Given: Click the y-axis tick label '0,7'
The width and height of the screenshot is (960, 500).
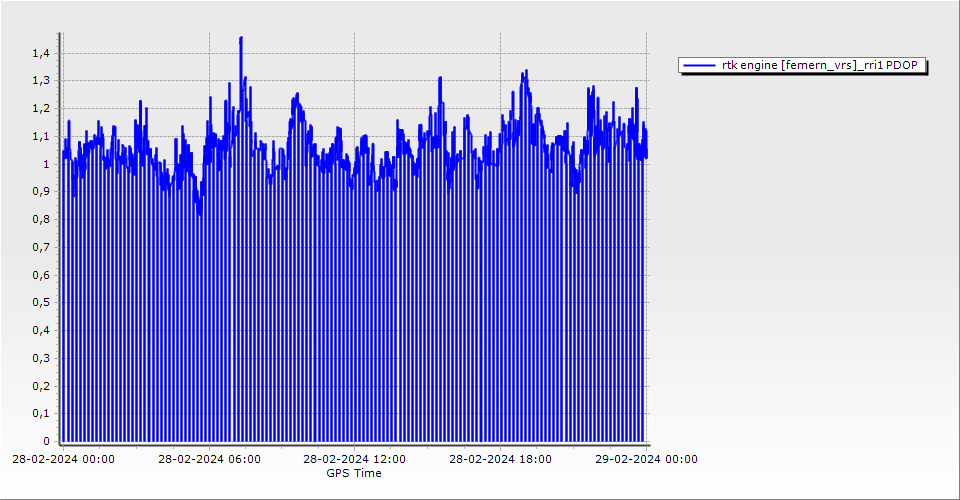Looking at the screenshot, I should (41, 247).
